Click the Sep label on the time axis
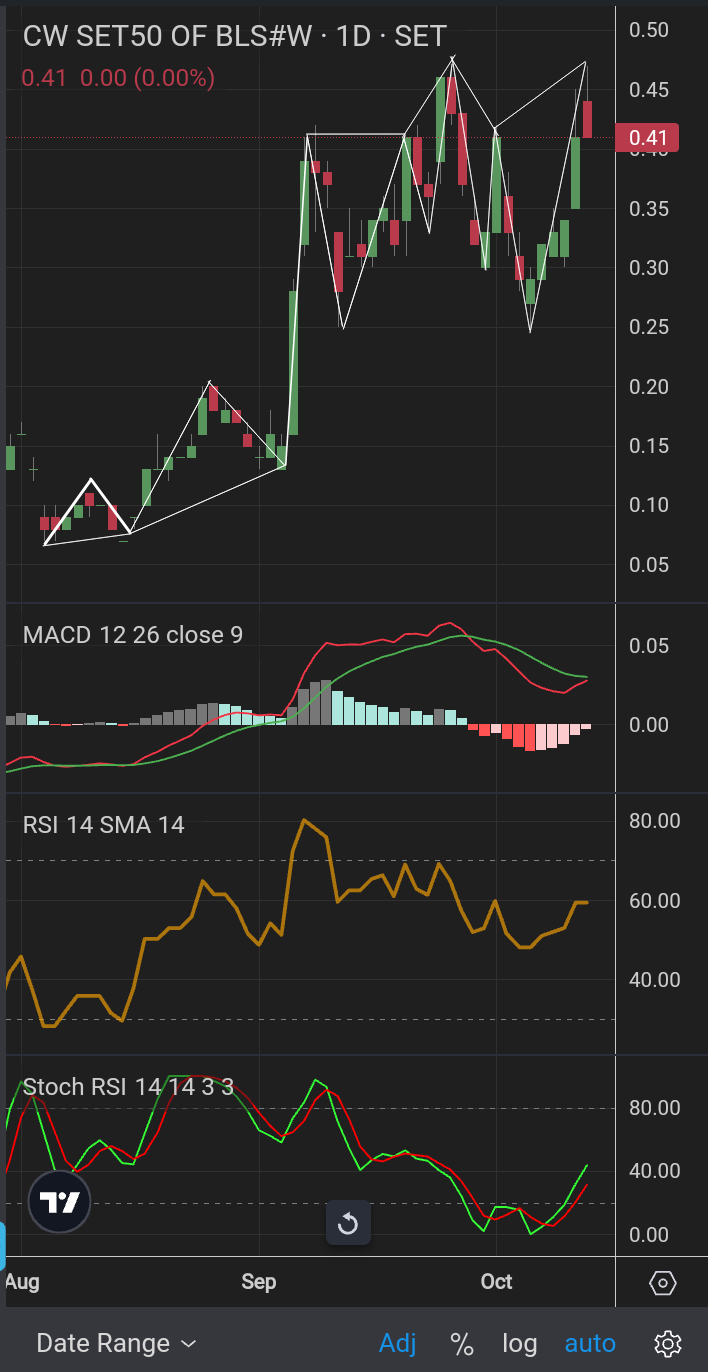 (x=258, y=1282)
